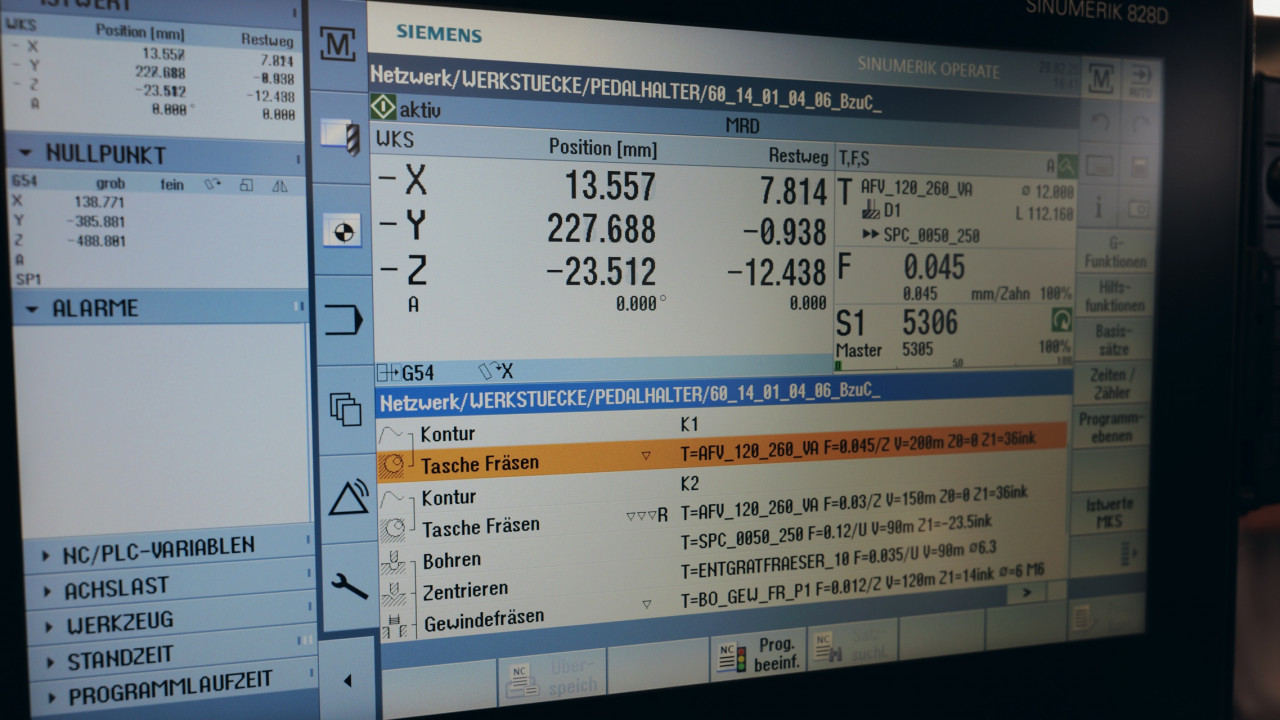Select the work offset target icon in sidebar
1280x720 pixels.
pyautogui.click(x=343, y=231)
